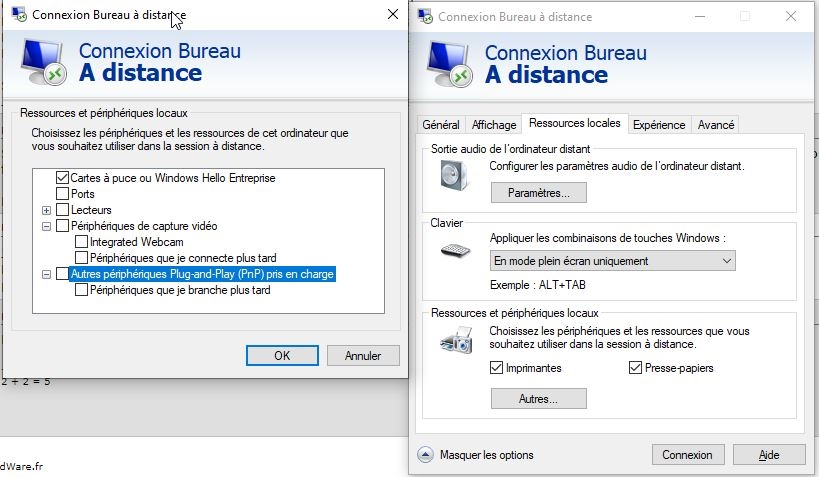The width and height of the screenshot is (819, 477).
Task: Click the keyboard icon in Clavier section
Action: pyautogui.click(x=455, y=251)
